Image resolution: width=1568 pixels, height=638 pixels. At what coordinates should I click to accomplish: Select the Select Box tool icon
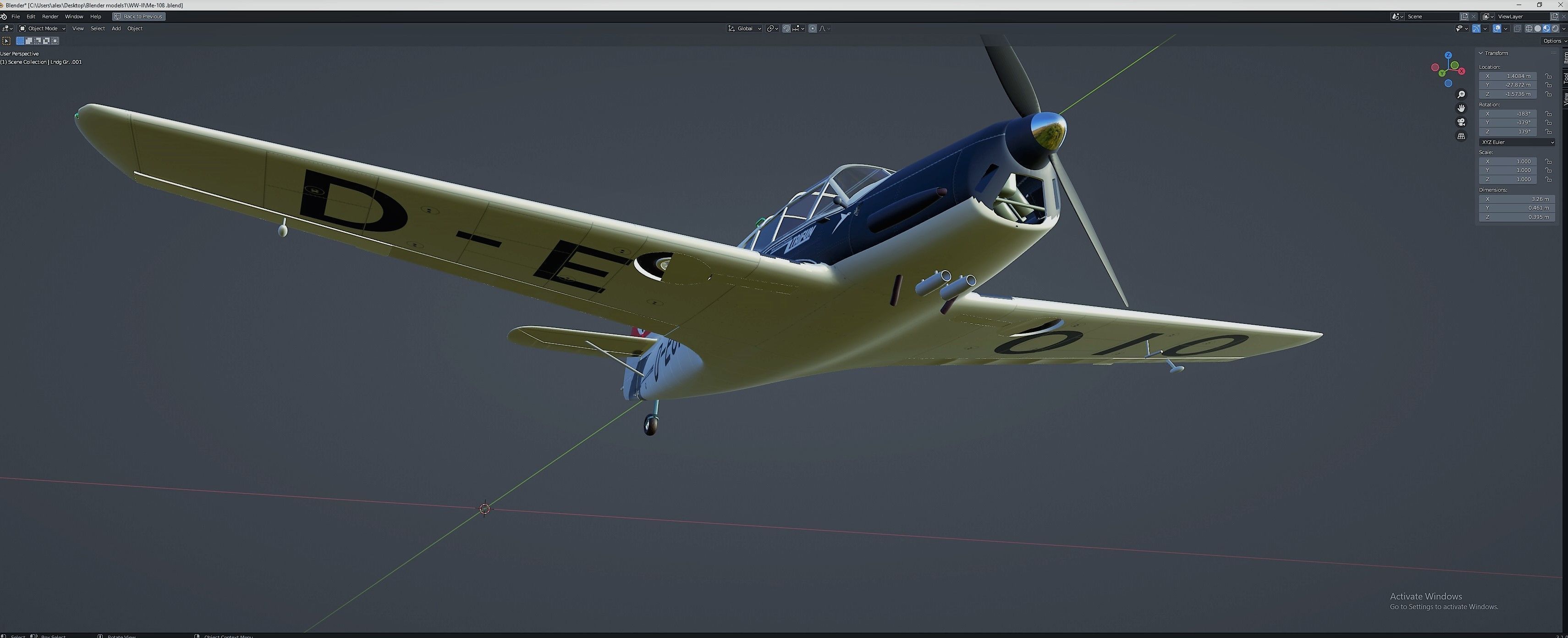(6, 41)
